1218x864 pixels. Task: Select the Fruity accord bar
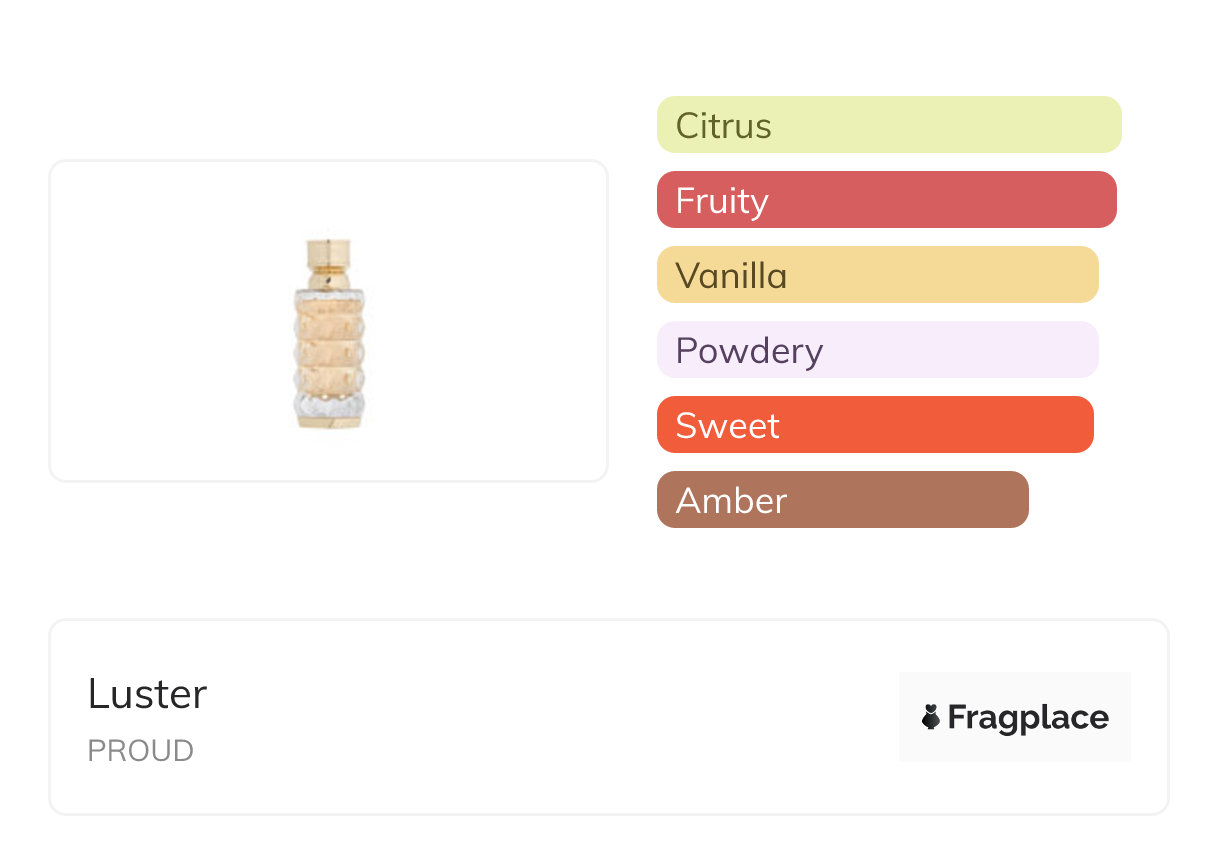(x=887, y=200)
